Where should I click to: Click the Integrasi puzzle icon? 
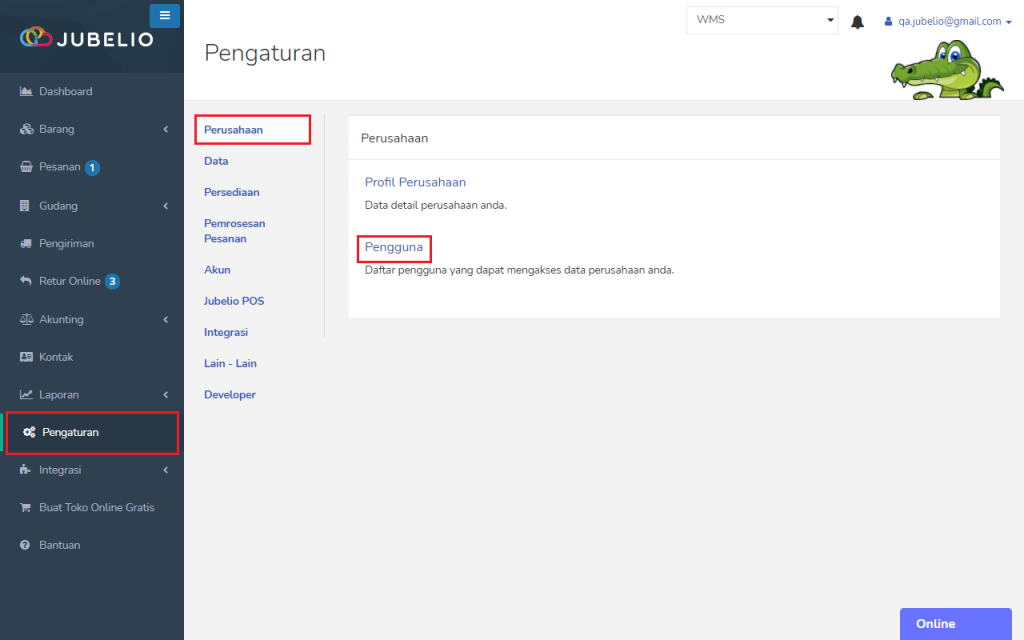[25, 470]
